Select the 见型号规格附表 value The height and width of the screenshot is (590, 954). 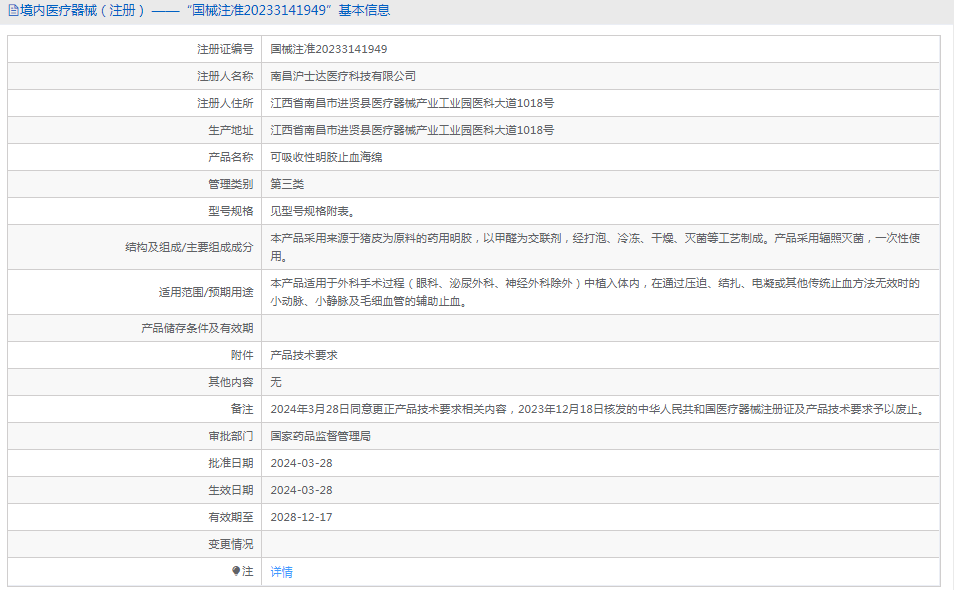(313, 211)
